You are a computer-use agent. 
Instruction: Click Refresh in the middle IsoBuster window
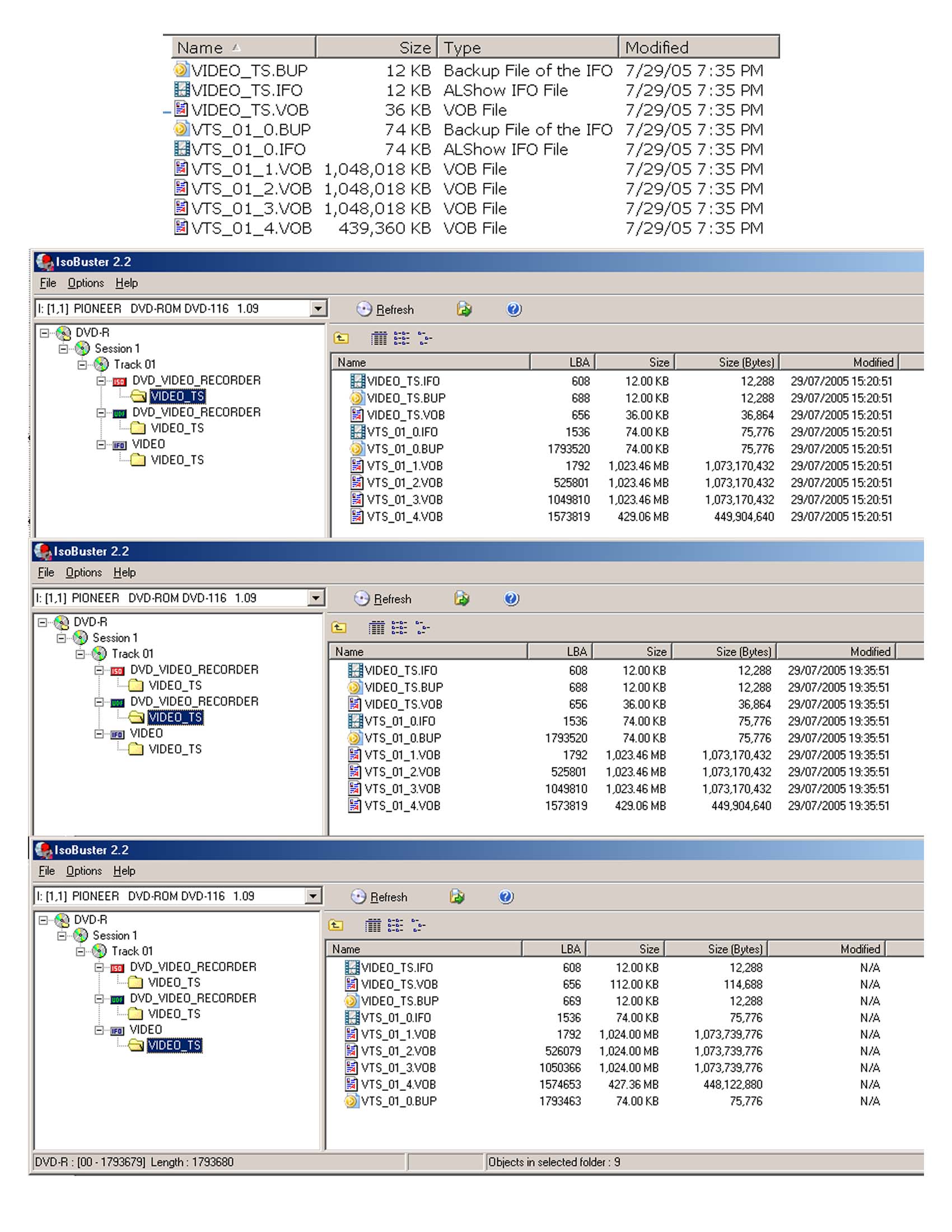[383, 599]
